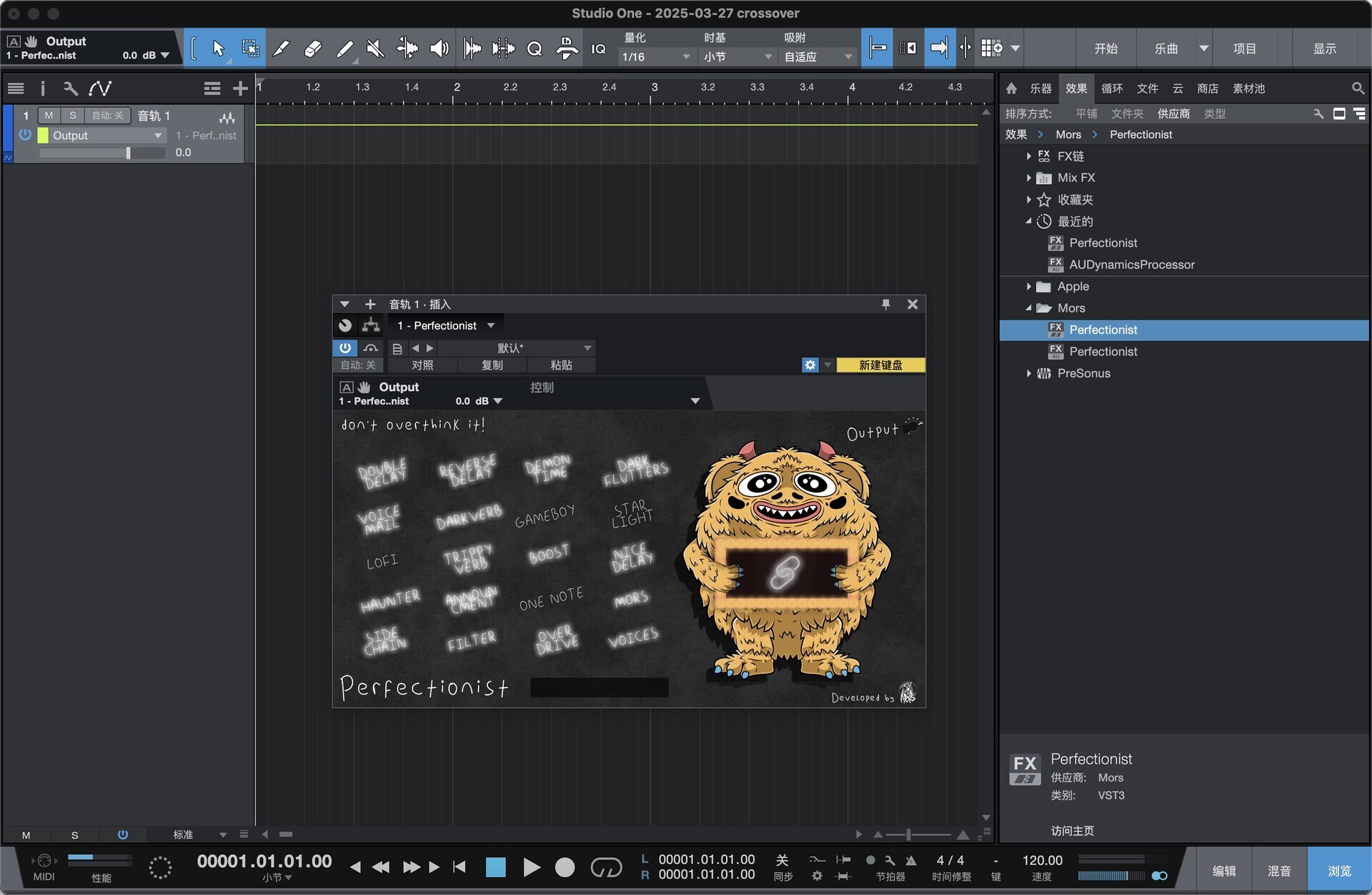Return to zero in the transport
1372x895 pixels.
click(x=459, y=867)
